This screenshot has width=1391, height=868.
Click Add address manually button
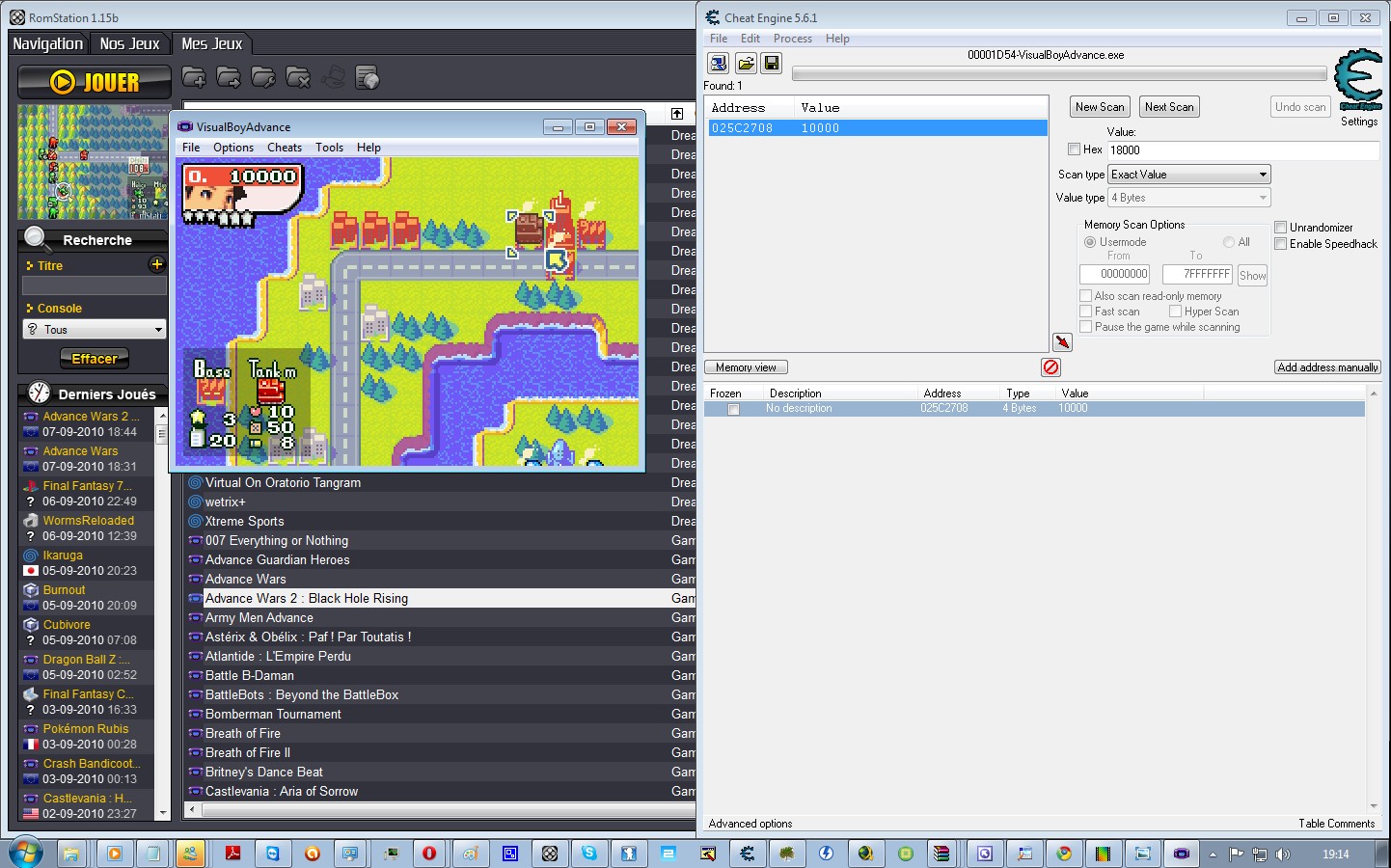pos(1327,367)
